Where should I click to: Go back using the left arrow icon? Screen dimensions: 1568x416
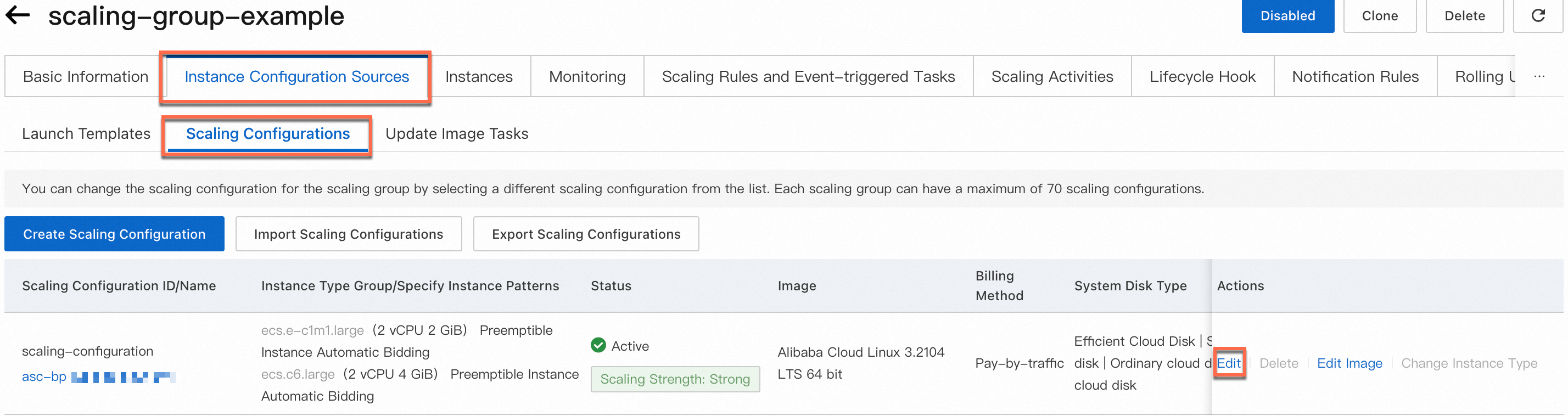[x=18, y=15]
